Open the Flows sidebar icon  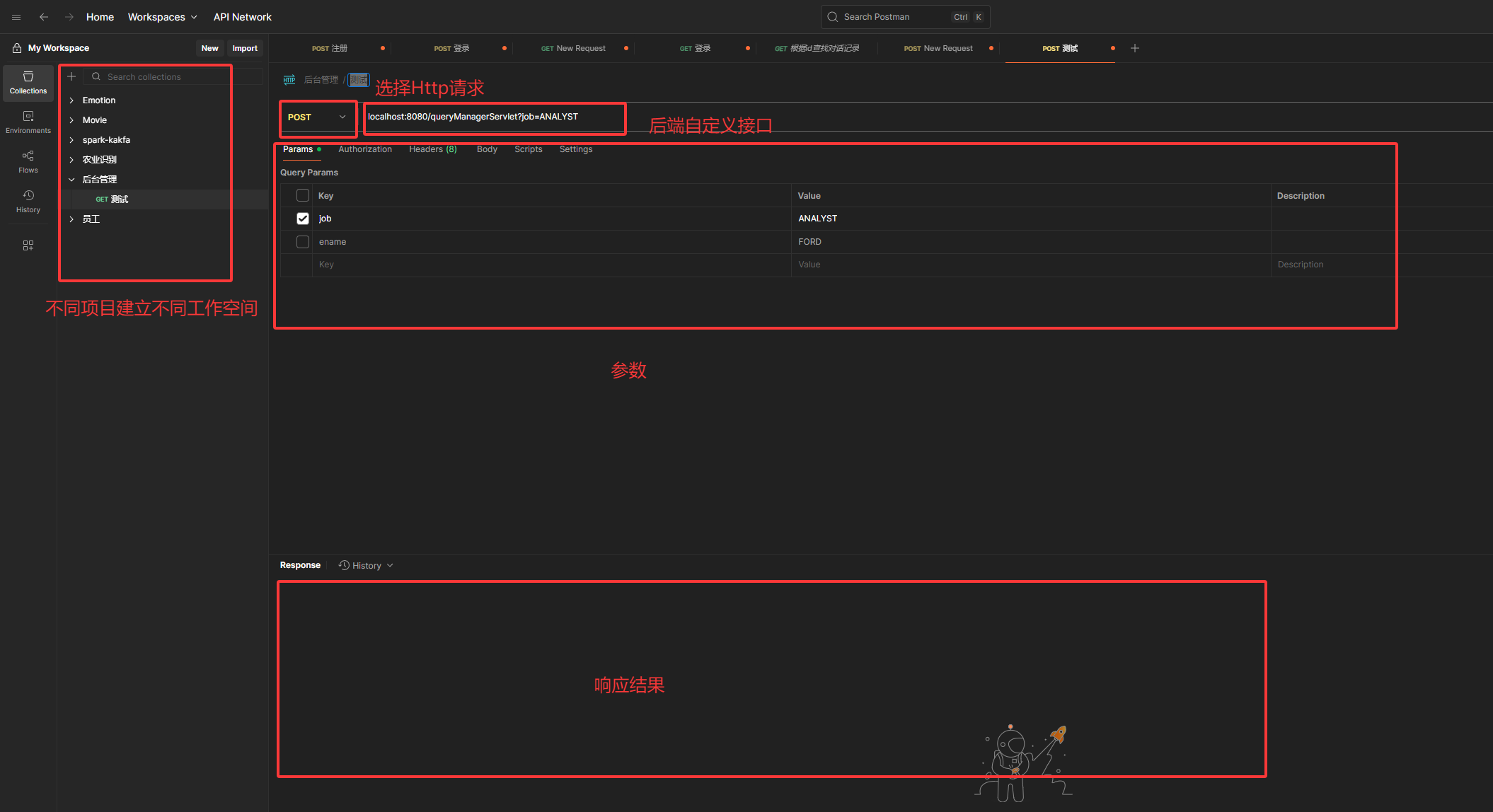28,161
